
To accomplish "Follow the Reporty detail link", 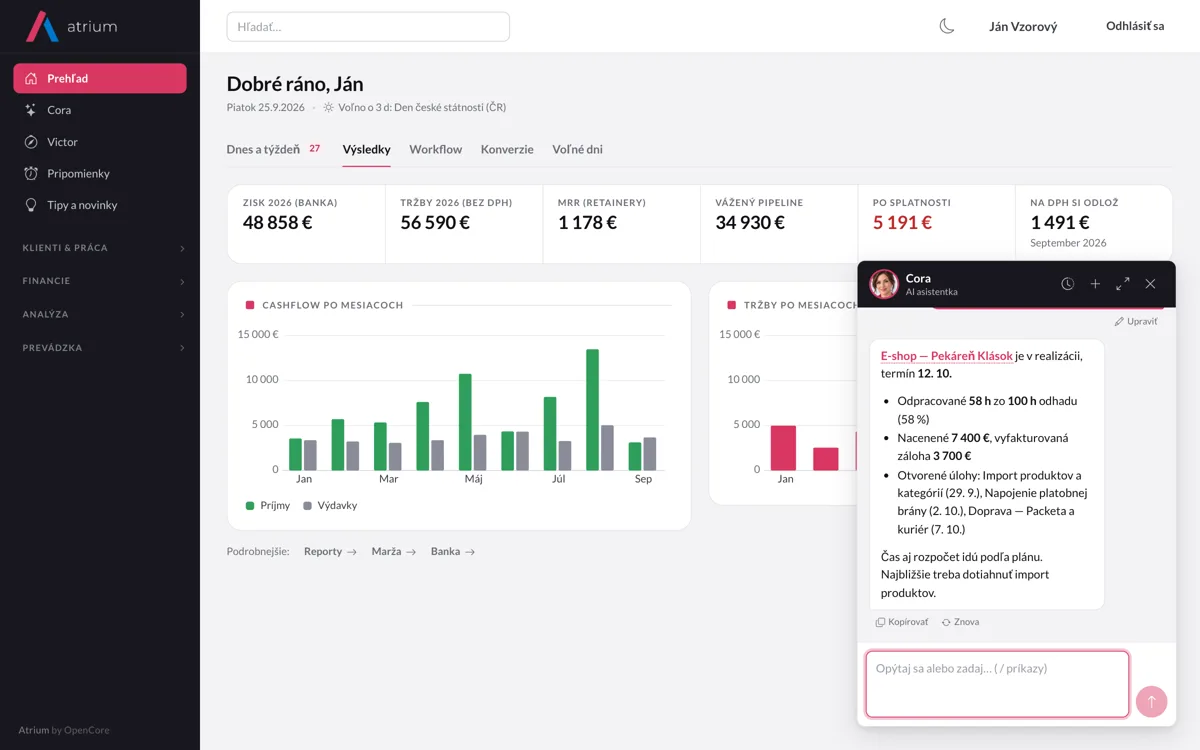I will 330,551.
